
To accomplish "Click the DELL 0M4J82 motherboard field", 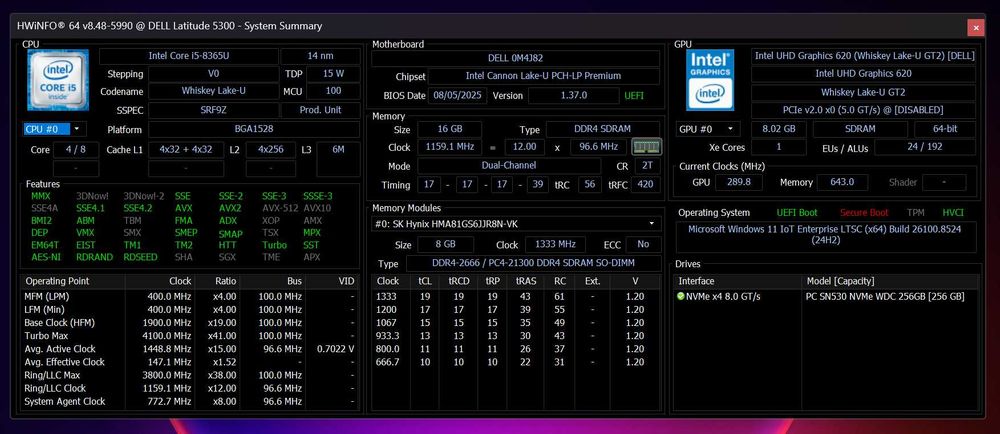I will pos(516,58).
